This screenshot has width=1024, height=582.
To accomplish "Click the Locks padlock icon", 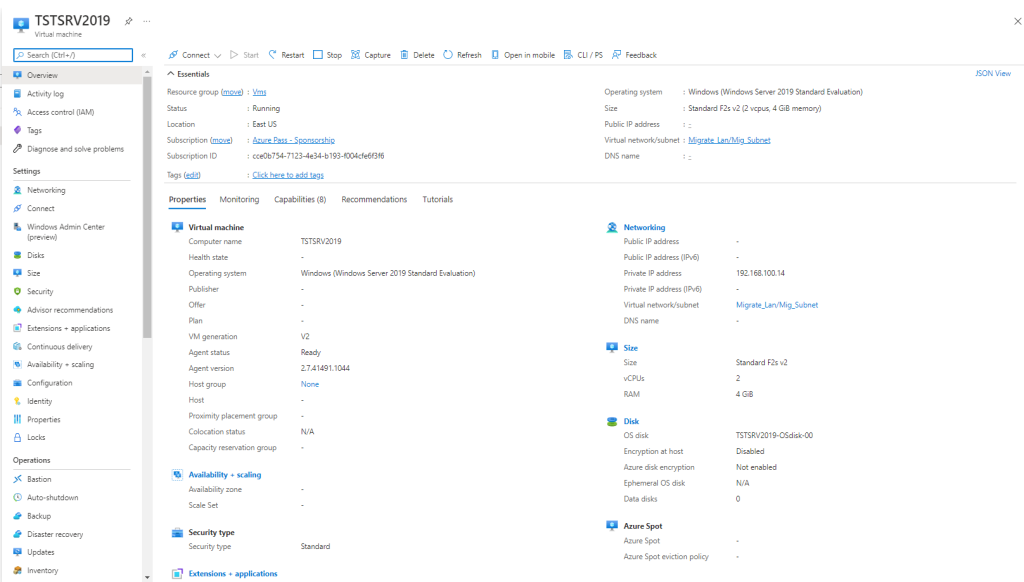I will pos(18,437).
